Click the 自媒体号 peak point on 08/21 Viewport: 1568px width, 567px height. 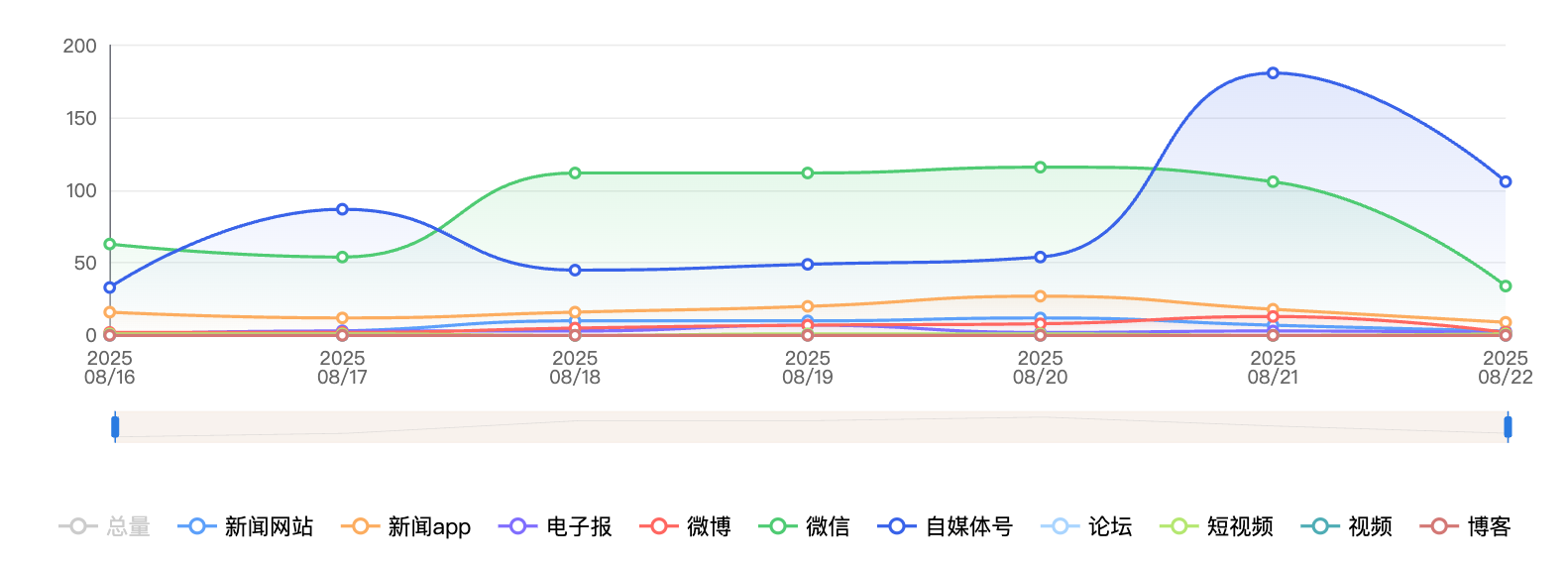(1273, 73)
